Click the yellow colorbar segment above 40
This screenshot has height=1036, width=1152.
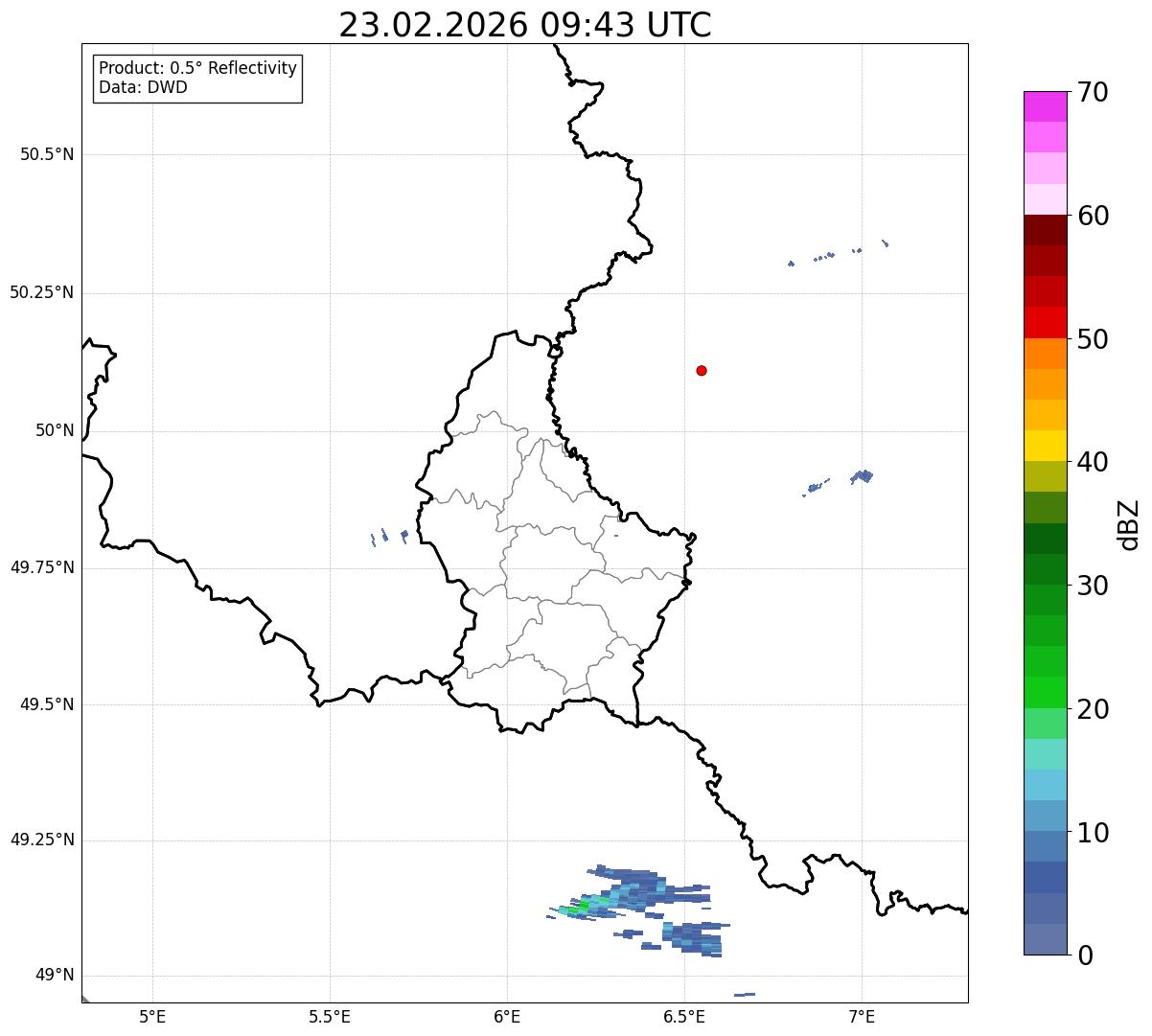[1045, 446]
